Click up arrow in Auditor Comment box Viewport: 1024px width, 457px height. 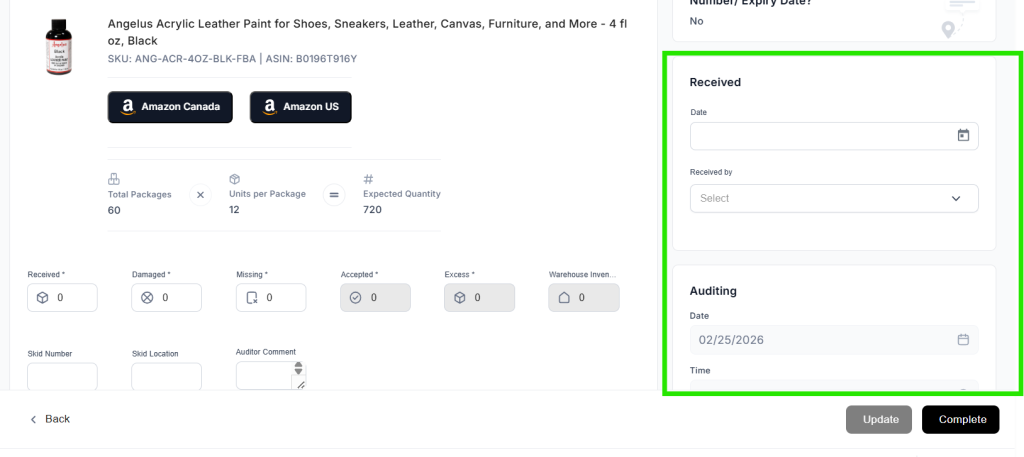[298, 365]
